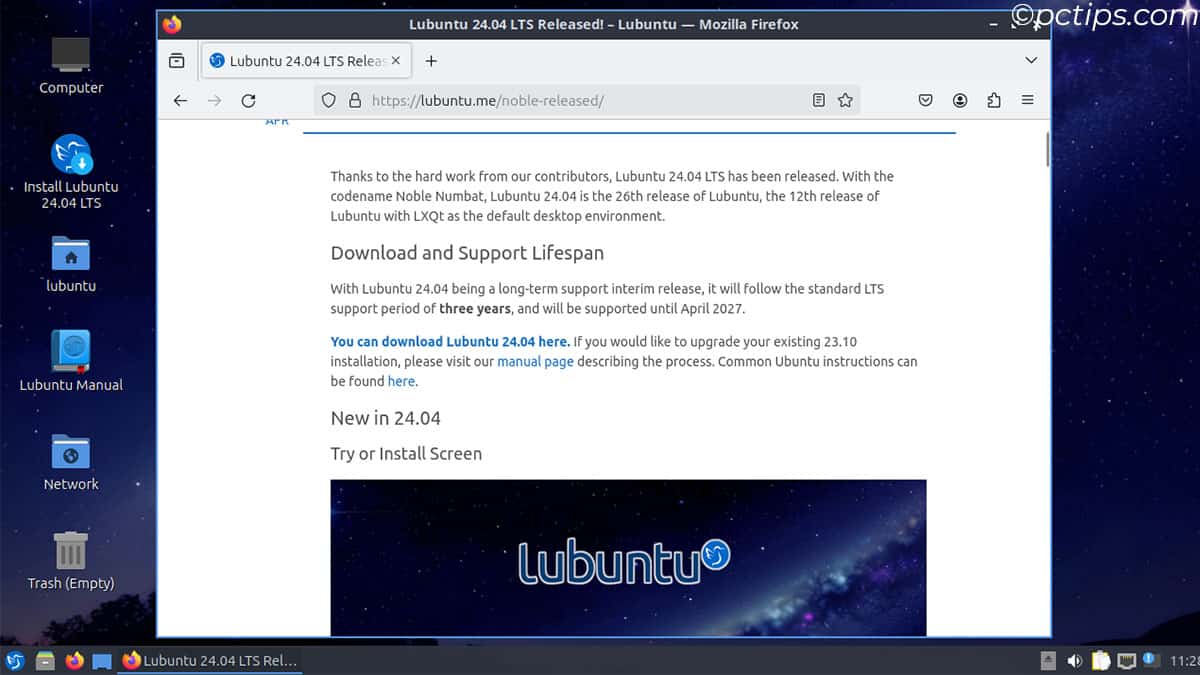This screenshot has height=675, width=1200.
Task: Open Firefox Recent browsing (Firefox View) button
Action: (177, 61)
